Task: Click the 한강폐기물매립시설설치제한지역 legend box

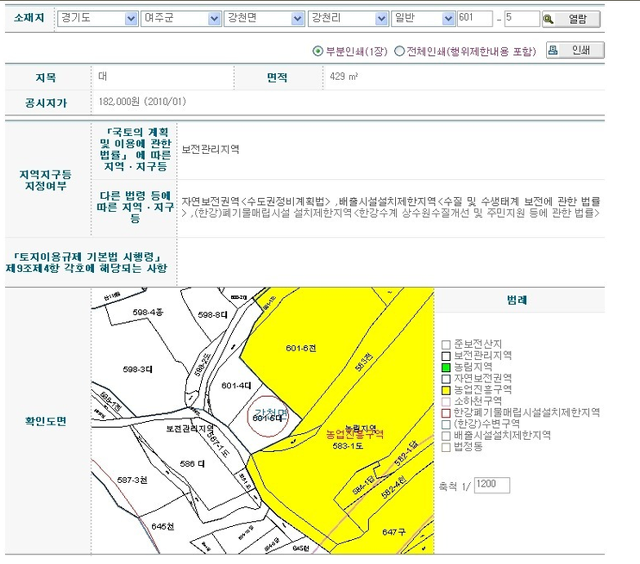Action: coord(447,412)
